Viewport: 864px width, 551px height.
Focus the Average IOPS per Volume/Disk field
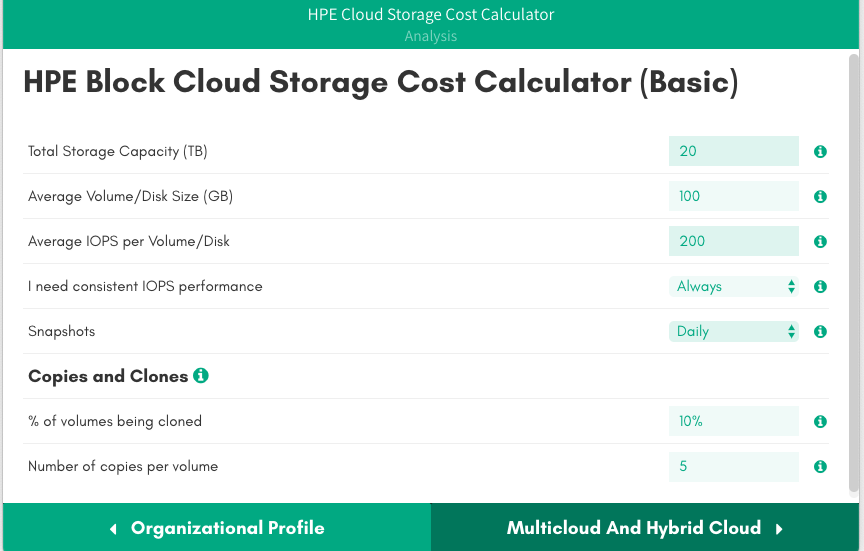pos(734,242)
